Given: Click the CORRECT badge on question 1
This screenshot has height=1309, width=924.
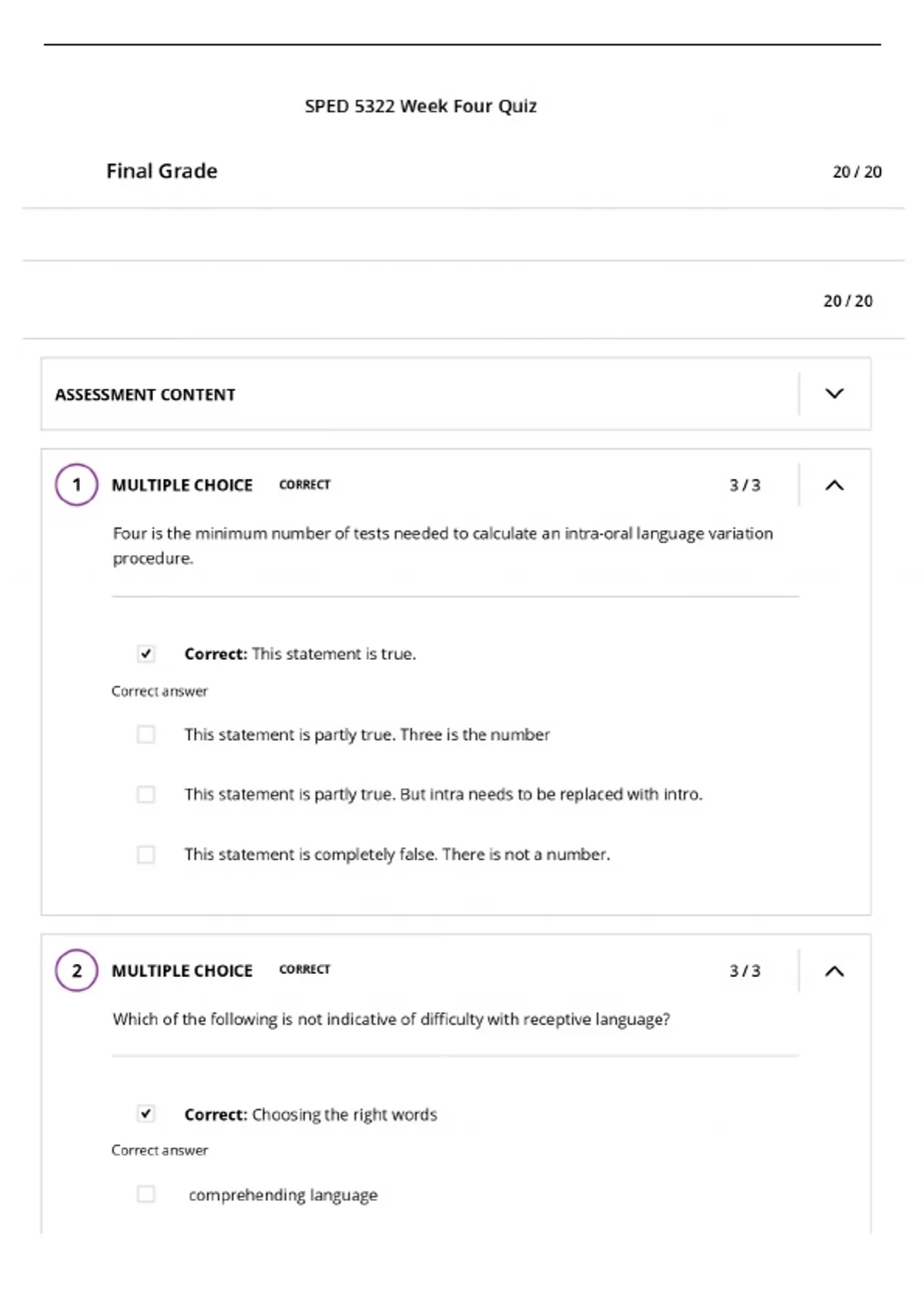Looking at the screenshot, I should [305, 484].
